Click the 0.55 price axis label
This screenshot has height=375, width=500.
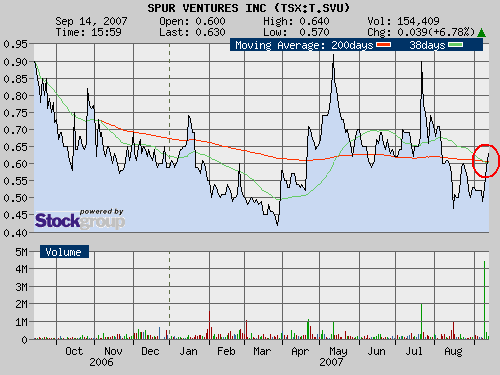15,181
